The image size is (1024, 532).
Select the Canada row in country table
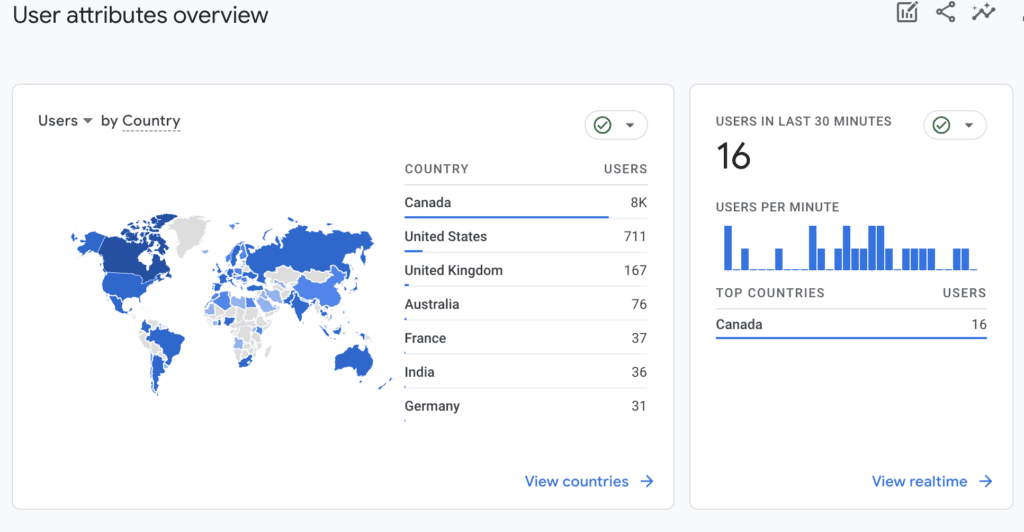coord(526,202)
